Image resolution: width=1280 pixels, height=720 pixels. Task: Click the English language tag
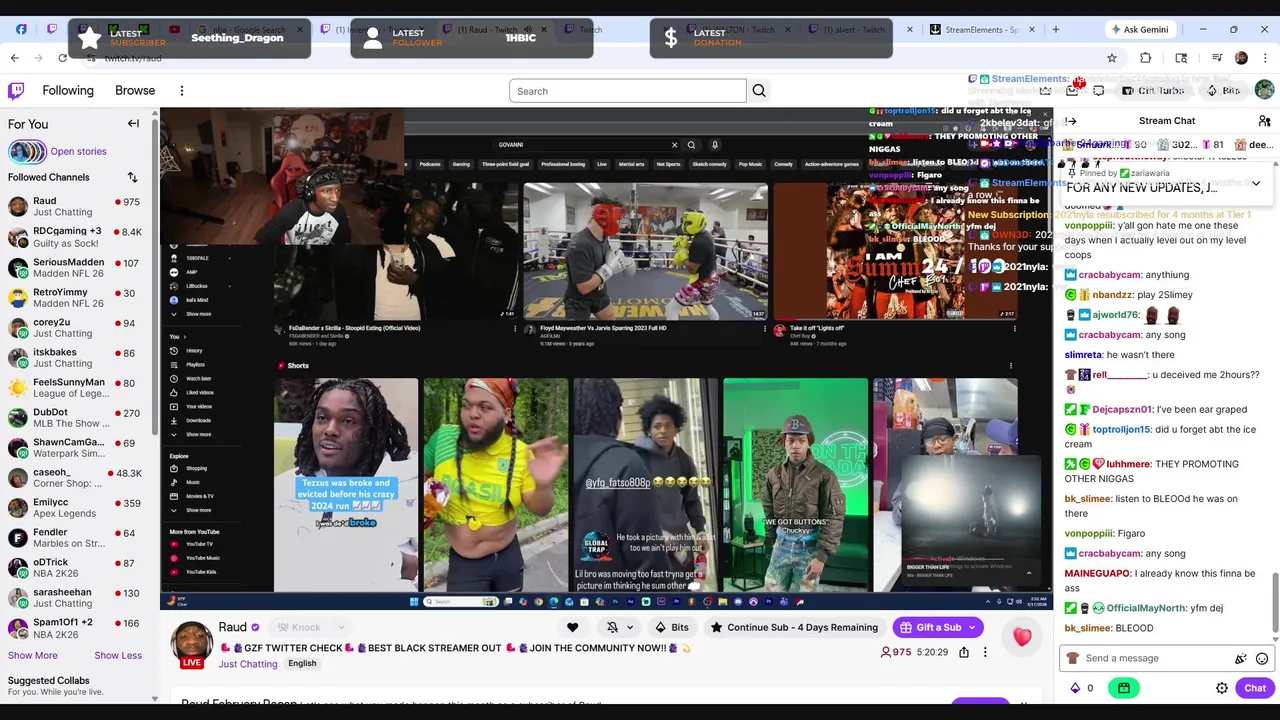pos(302,664)
